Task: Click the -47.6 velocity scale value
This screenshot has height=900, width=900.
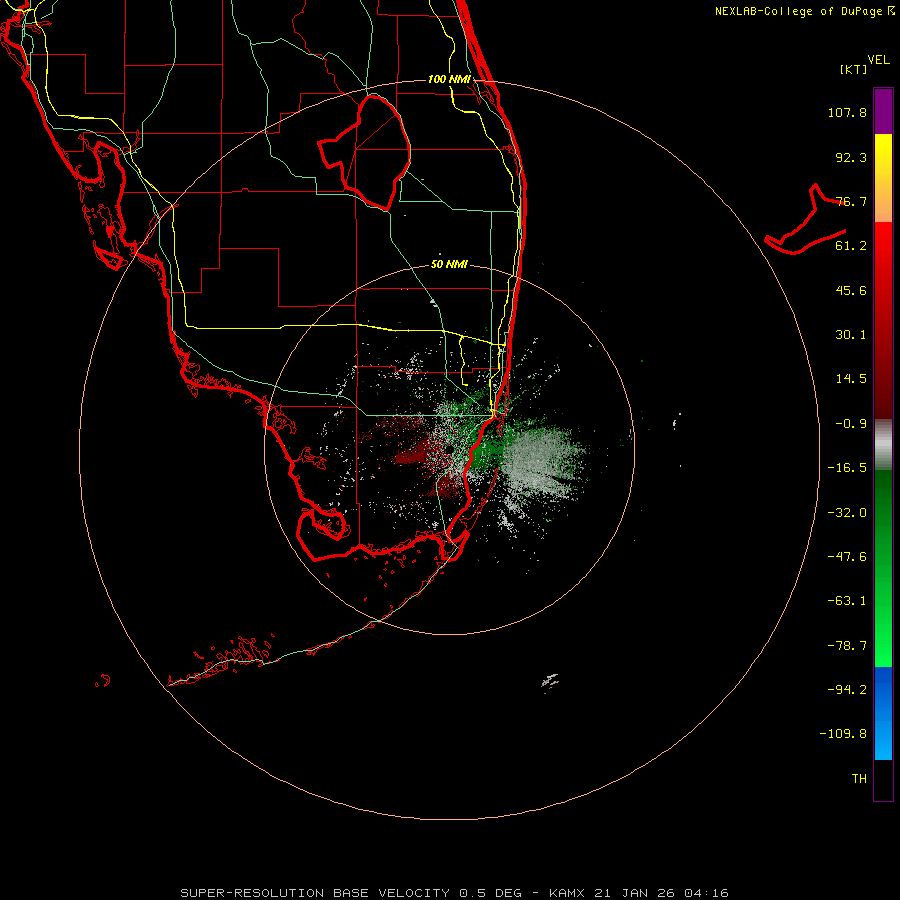Action: point(847,557)
